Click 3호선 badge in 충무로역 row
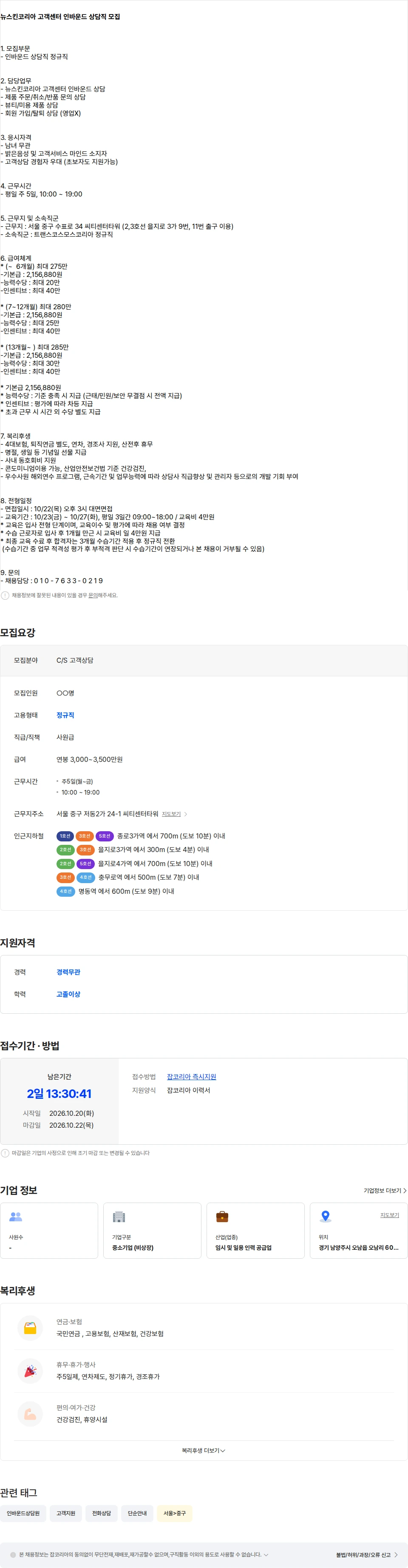The width and height of the screenshot is (408, 1568). click(65, 877)
